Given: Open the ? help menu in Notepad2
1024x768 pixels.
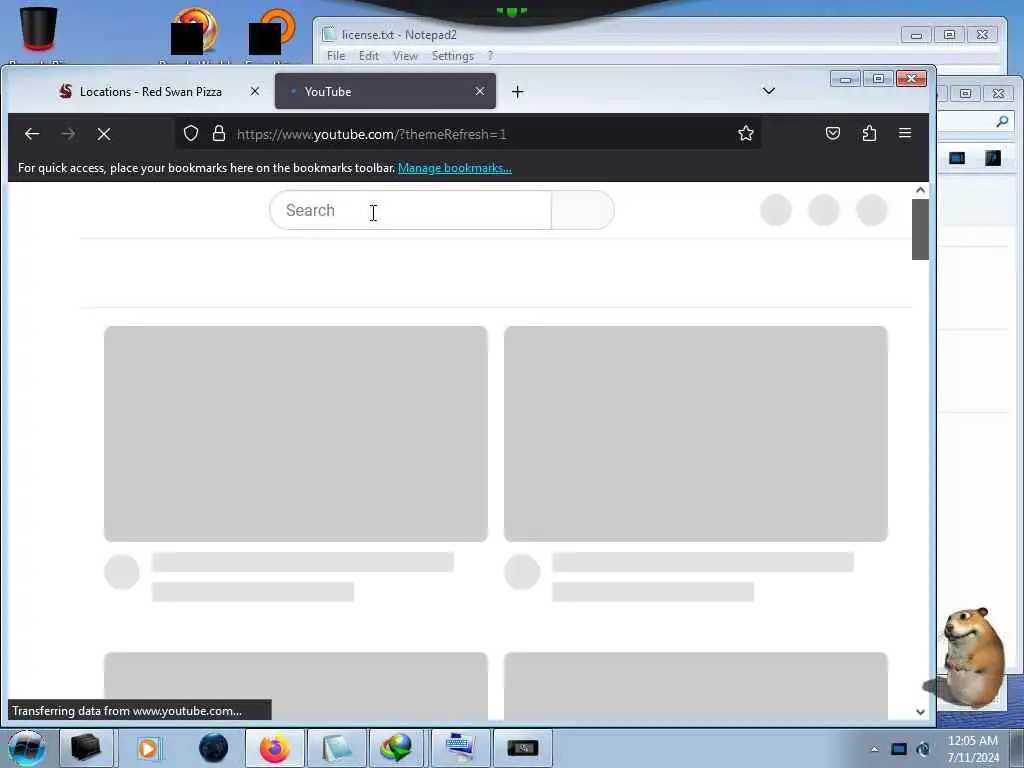Looking at the screenshot, I should (x=490, y=56).
